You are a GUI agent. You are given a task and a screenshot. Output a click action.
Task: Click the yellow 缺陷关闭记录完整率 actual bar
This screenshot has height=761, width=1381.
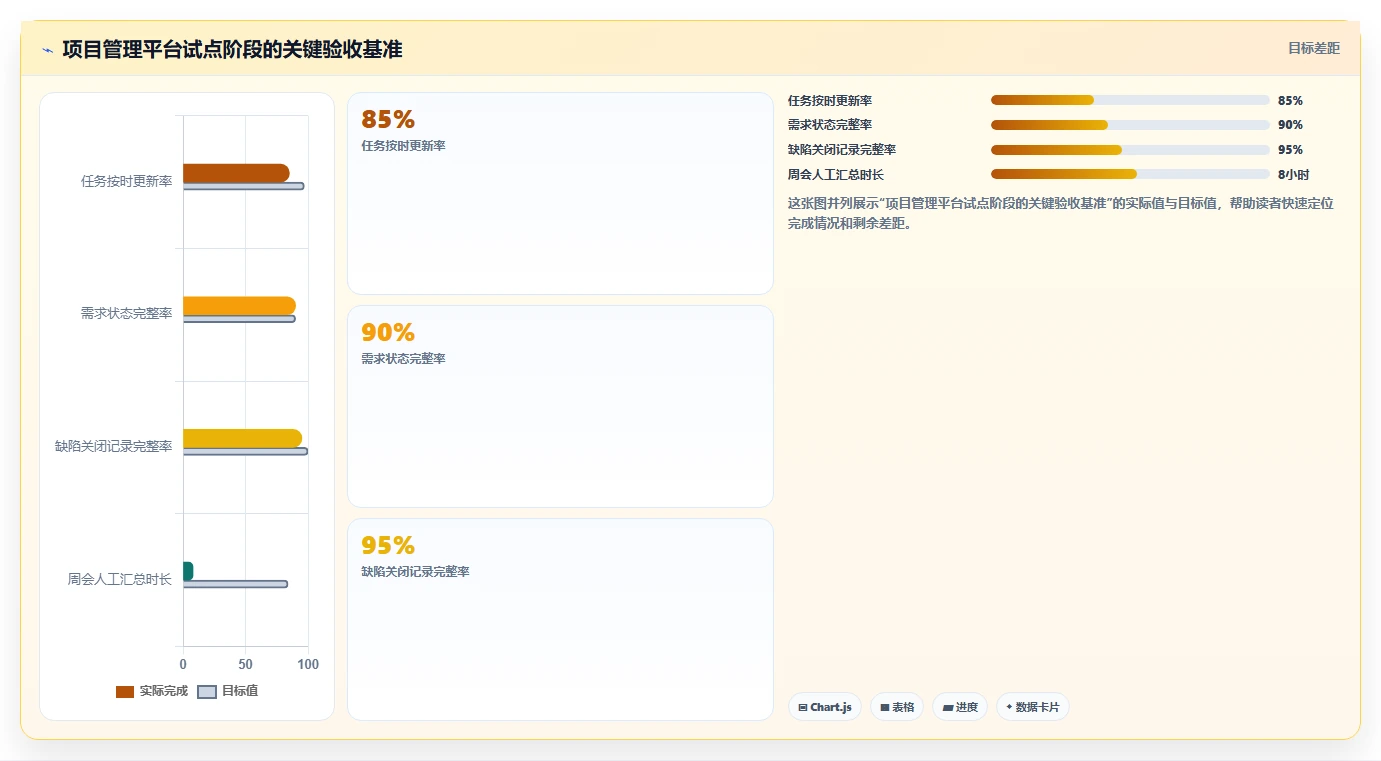pyautogui.click(x=242, y=438)
